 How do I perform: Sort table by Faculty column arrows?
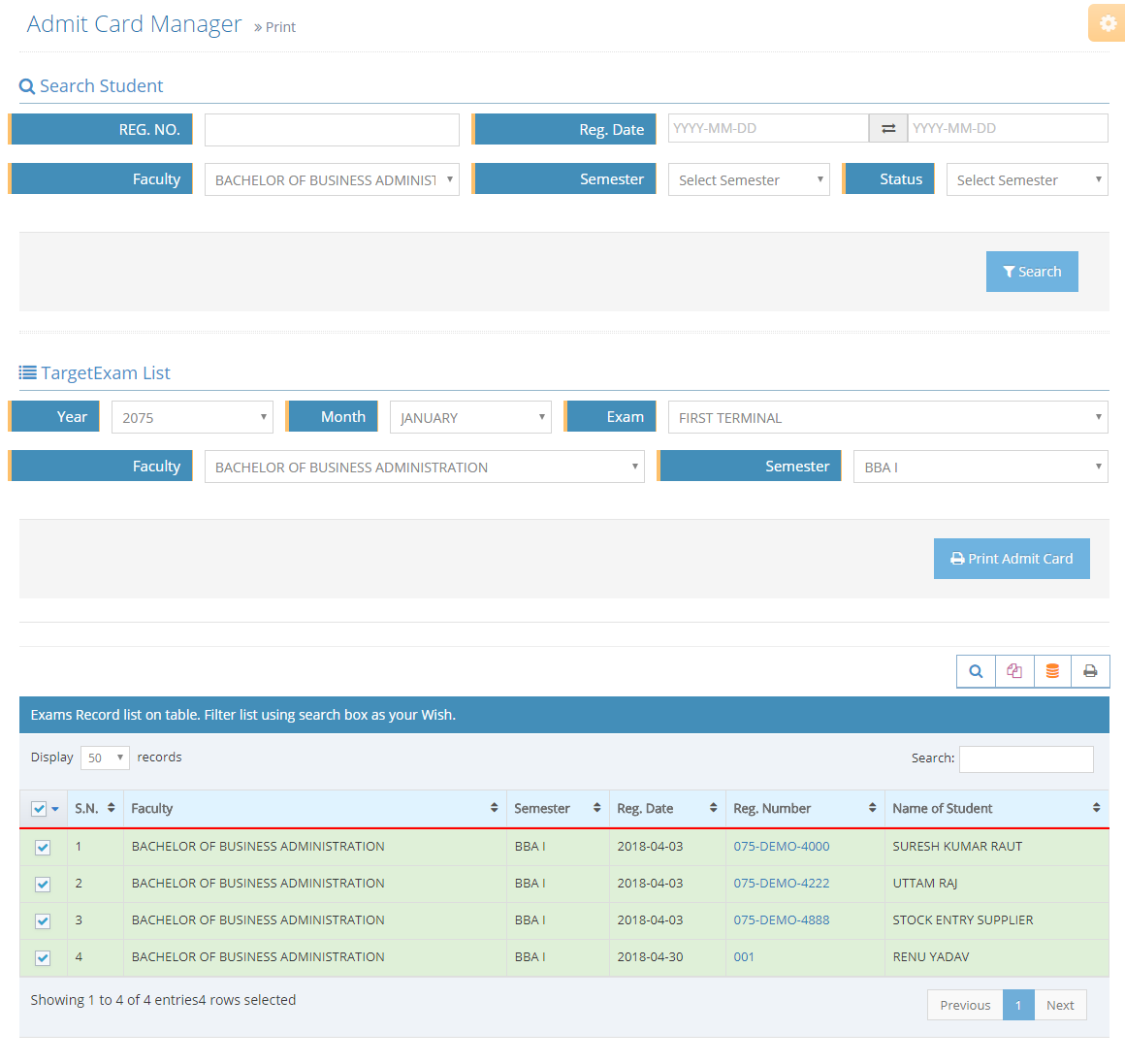click(495, 808)
